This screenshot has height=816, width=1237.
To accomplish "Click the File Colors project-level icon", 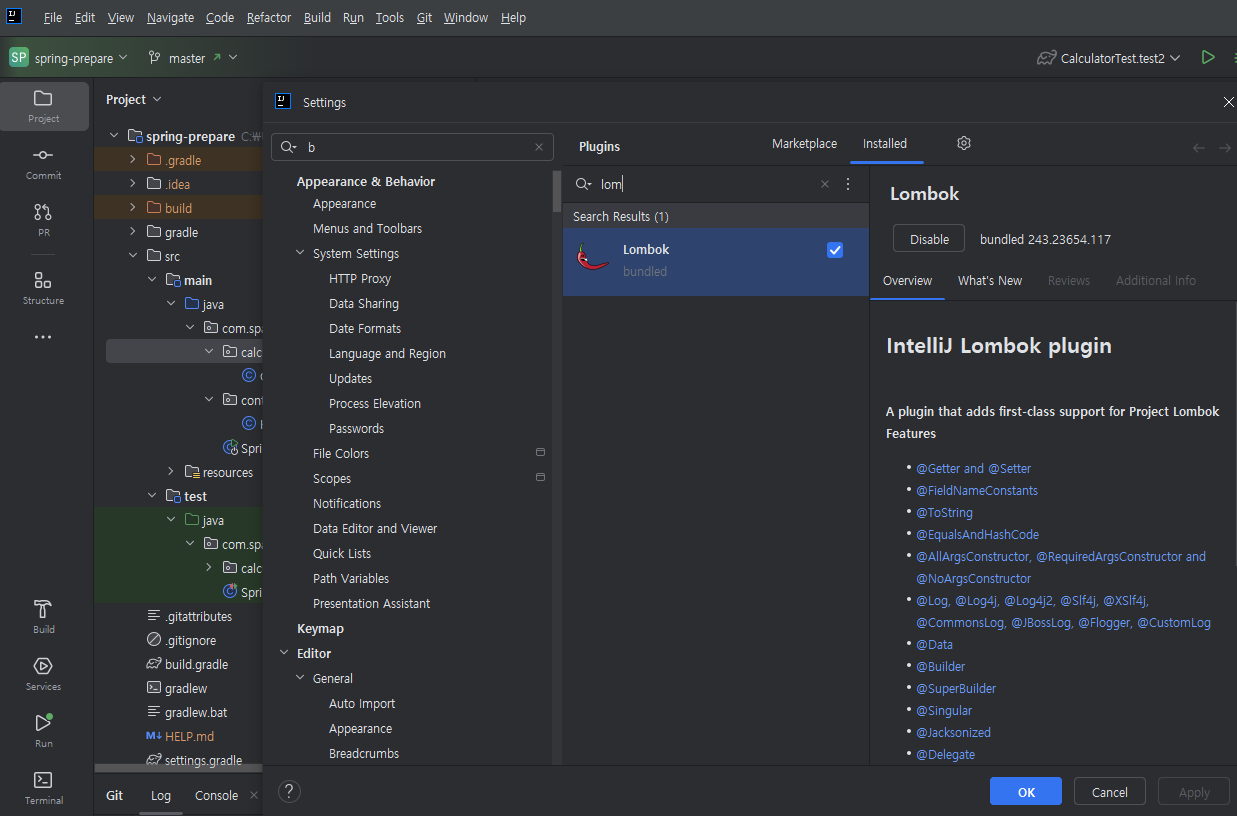I will tap(540, 453).
